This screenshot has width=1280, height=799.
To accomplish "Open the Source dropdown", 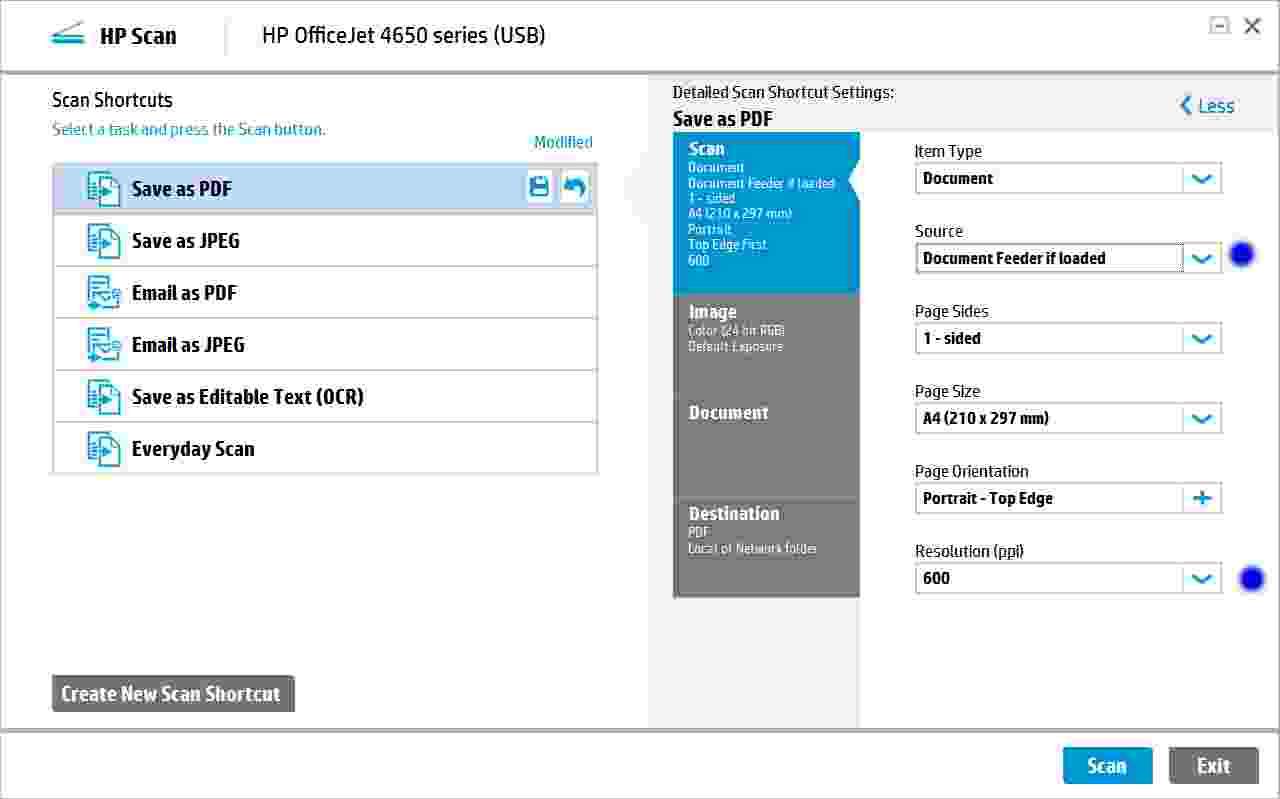I will pyautogui.click(x=1202, y=258).
